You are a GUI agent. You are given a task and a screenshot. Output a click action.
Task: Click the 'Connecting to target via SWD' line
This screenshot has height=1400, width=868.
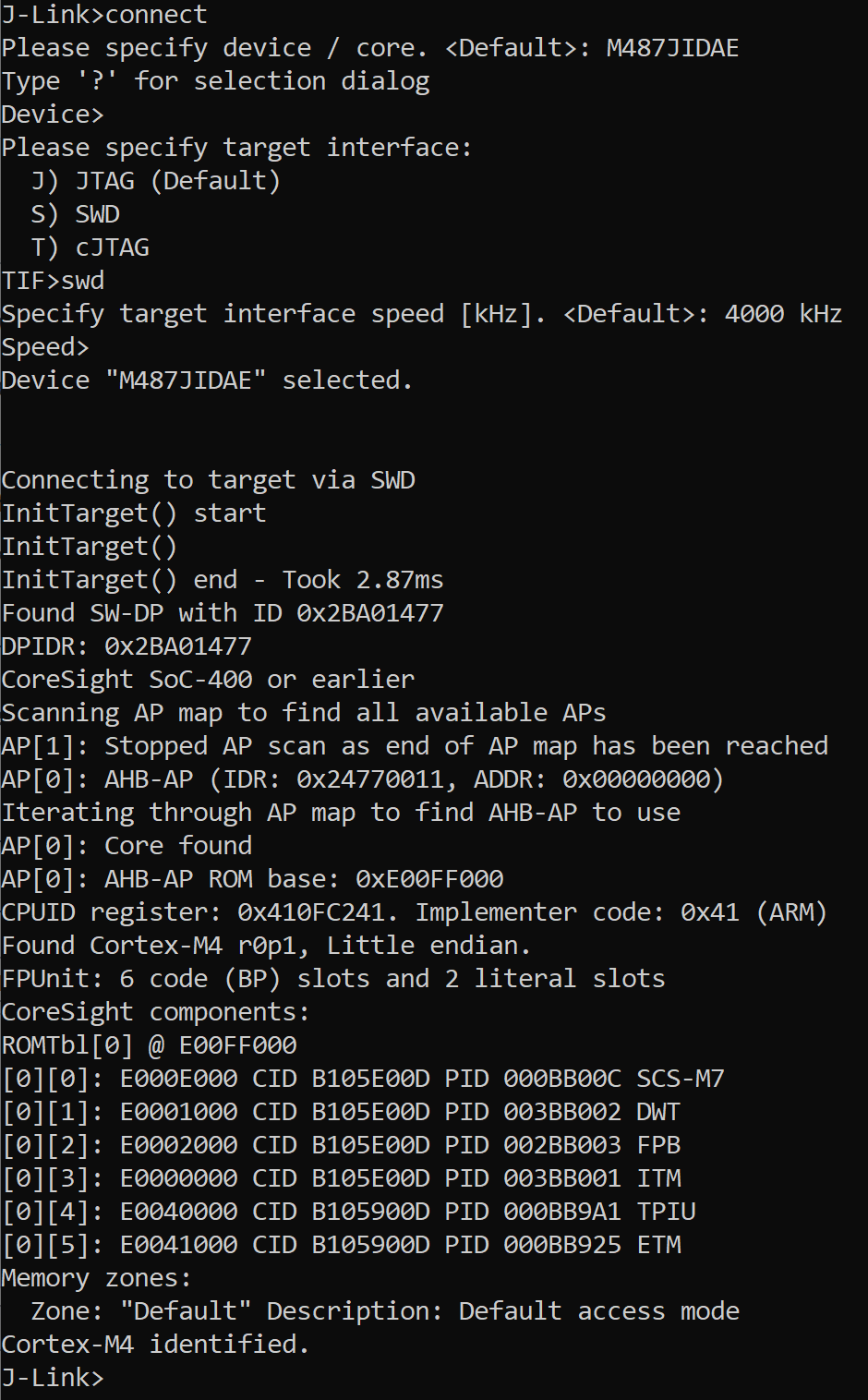pyautogui.click(x=208, y=480)
